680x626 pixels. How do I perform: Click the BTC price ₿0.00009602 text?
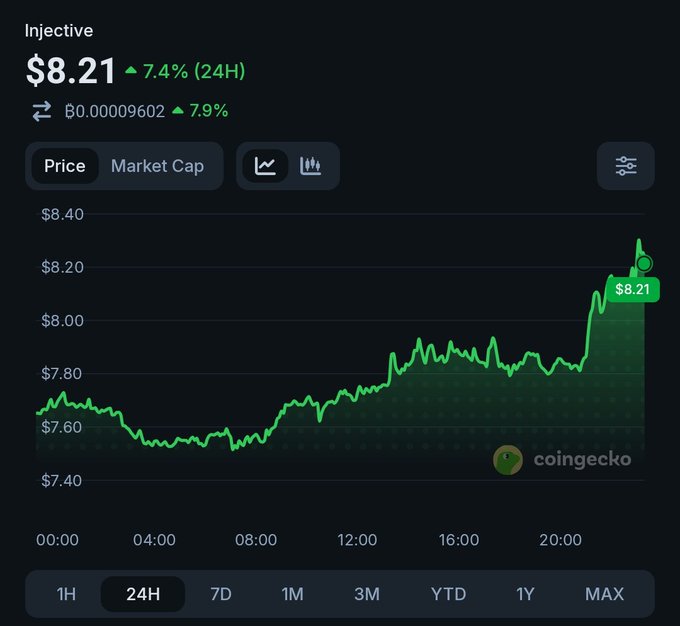pyautogui.click(x=115, y=111)
